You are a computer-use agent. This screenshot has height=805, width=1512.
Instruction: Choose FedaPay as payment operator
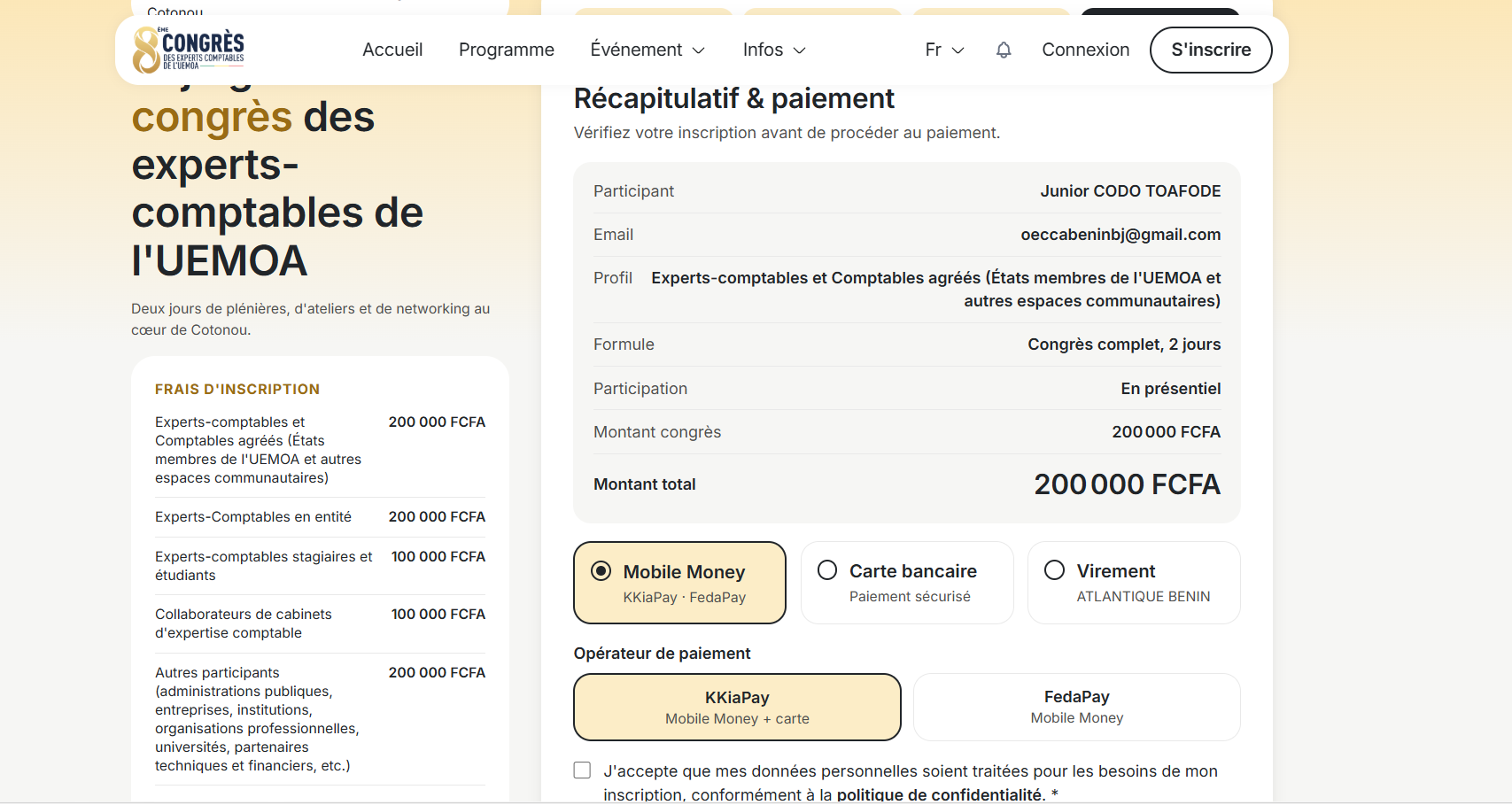1077,707
